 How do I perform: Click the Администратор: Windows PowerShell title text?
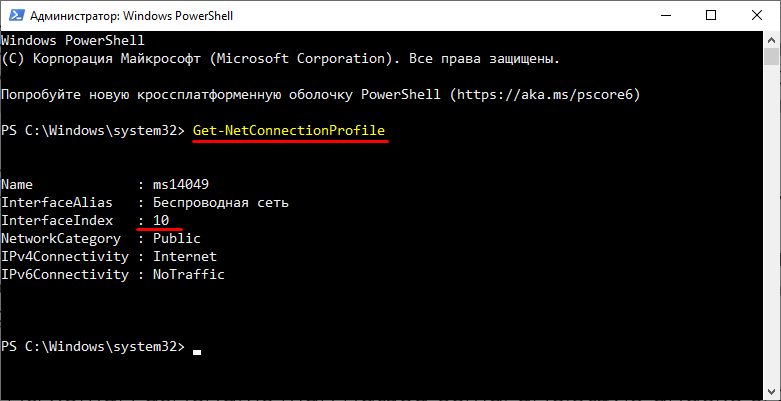[131, 16]
